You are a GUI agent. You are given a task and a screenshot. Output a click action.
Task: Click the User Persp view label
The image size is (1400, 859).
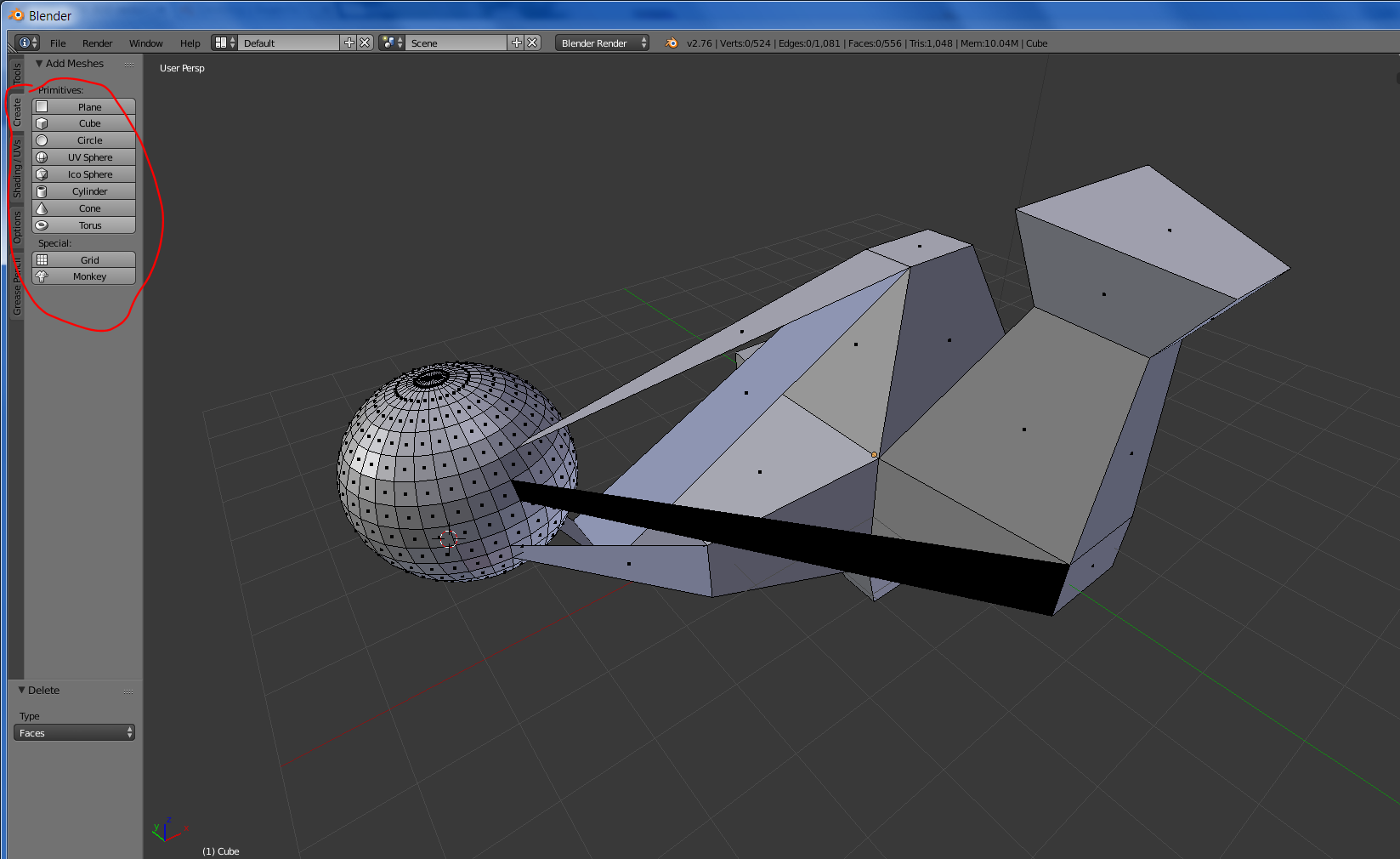(x=182, y=68)
